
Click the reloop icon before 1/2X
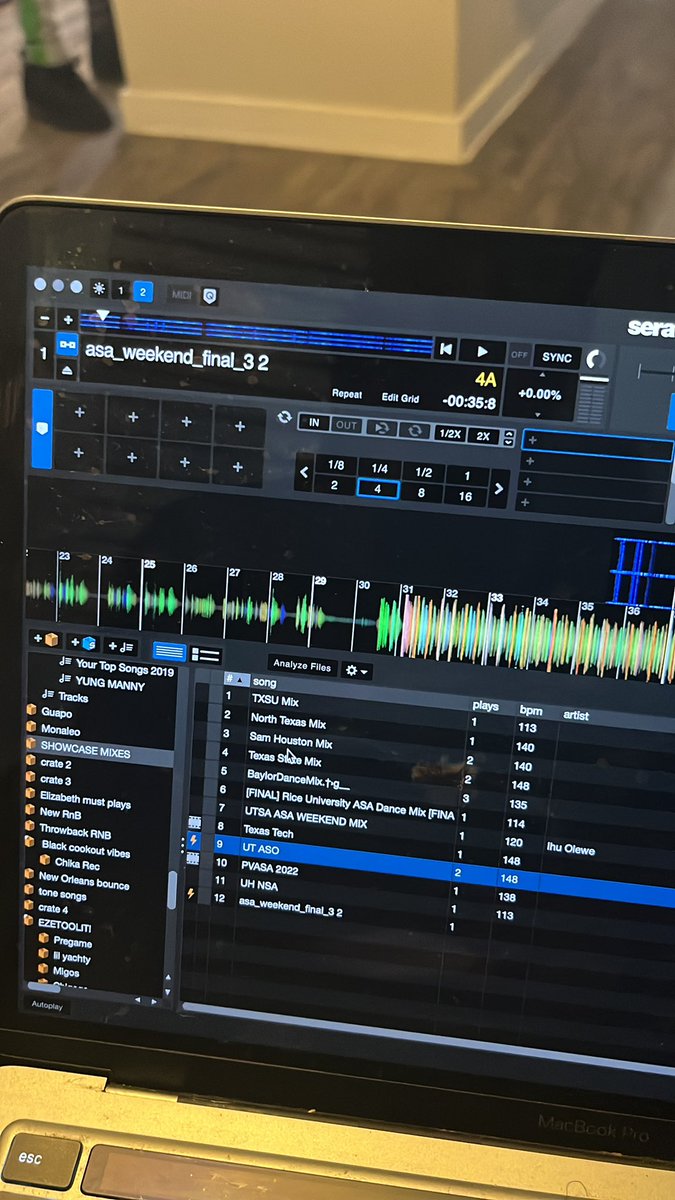414,431
